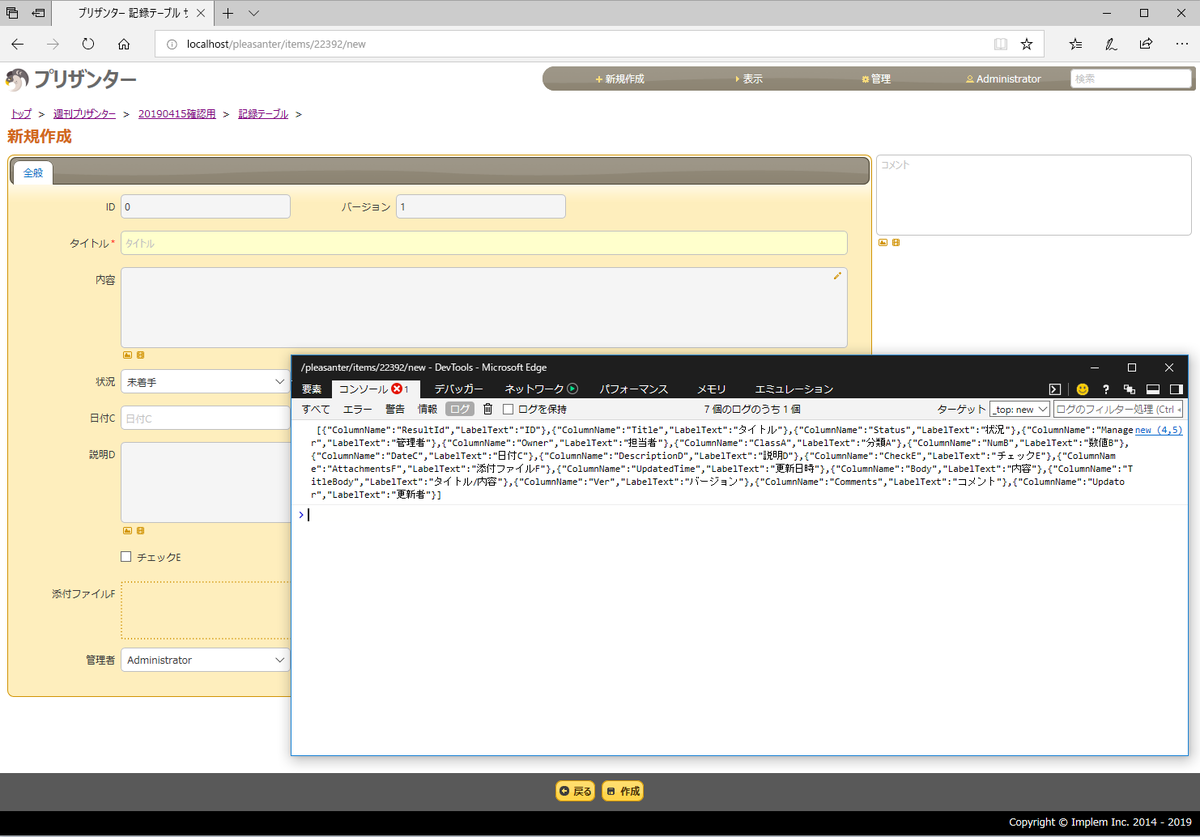1200x837 pixels.
Task: Open the 管理 navigation menu
Action: pyautogui.click(x=876, y=79)
